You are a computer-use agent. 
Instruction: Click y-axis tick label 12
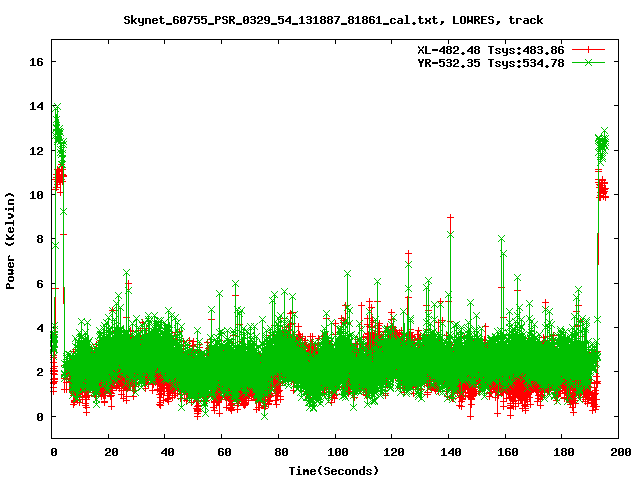[36, 151]
